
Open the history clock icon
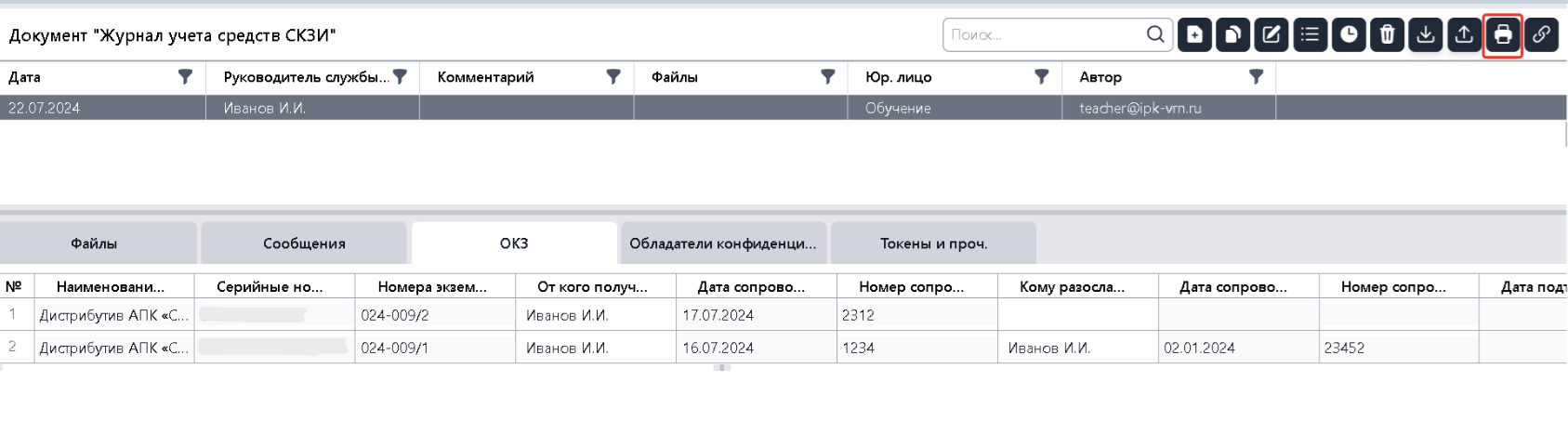pyautogui.click(x=1349, y=35)
